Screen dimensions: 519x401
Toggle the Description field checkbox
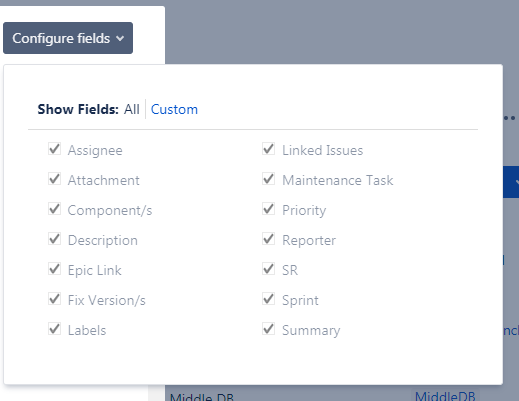(54, 239)
